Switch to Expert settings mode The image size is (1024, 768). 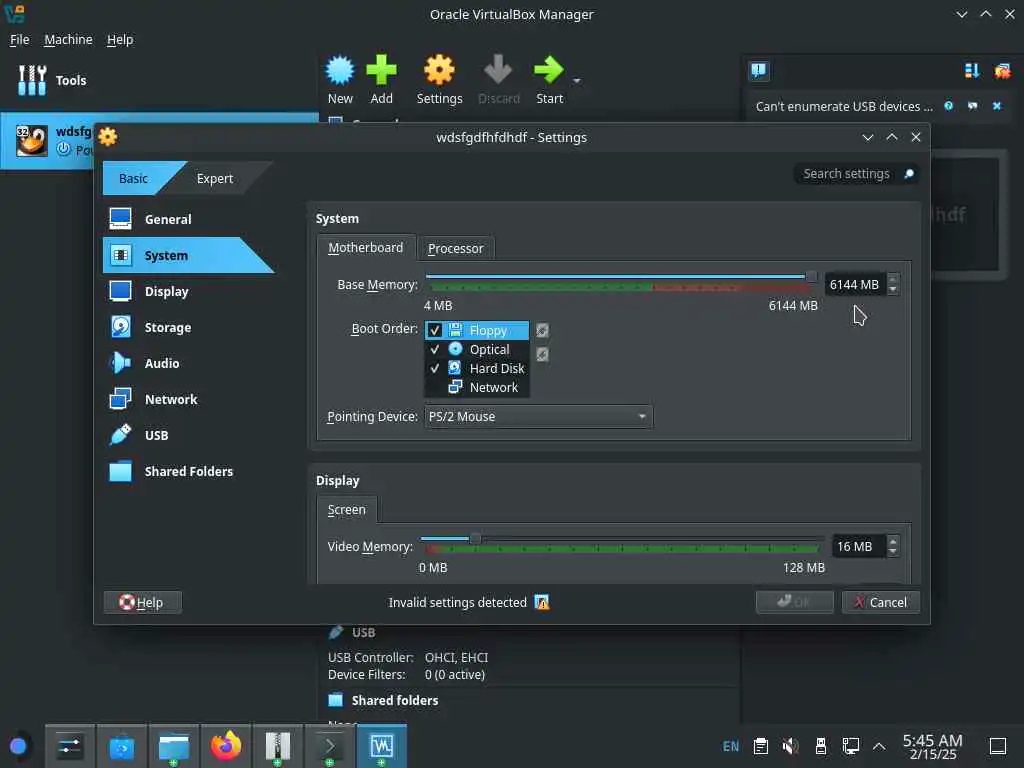[x=215, y=178]
